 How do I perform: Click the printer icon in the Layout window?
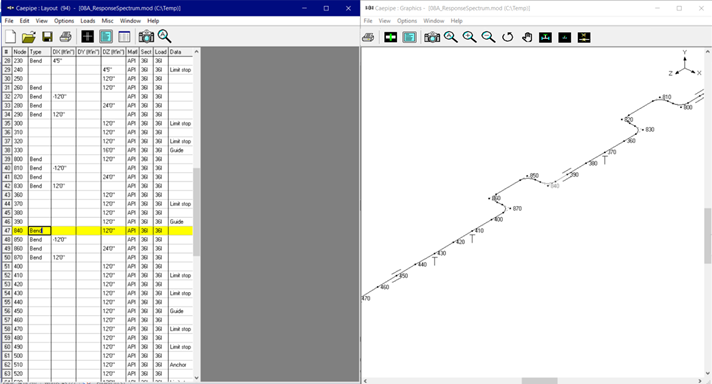65,37
